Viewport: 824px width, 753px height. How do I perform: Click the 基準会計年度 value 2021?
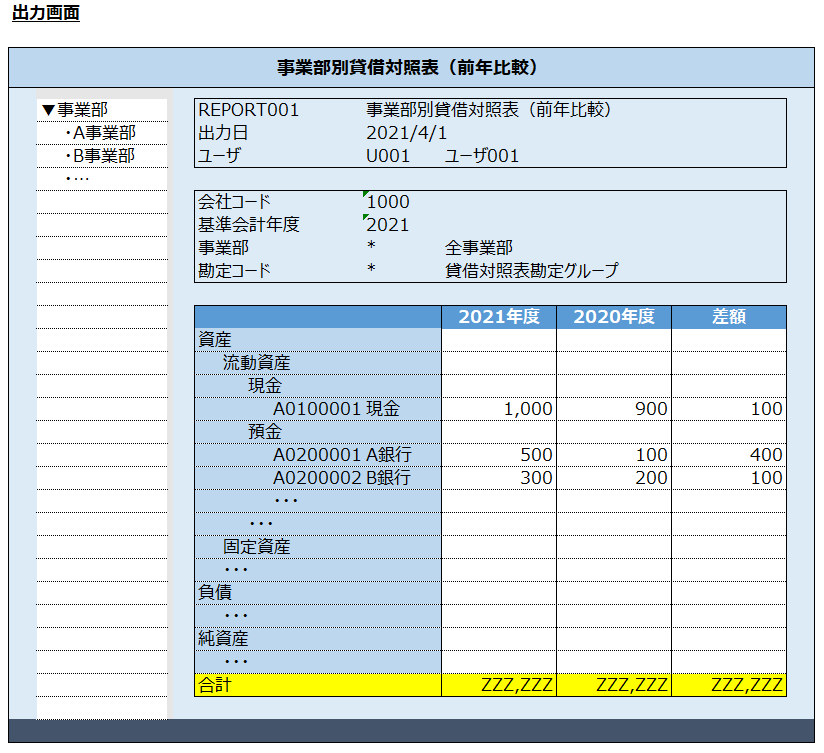pos(388,225)
